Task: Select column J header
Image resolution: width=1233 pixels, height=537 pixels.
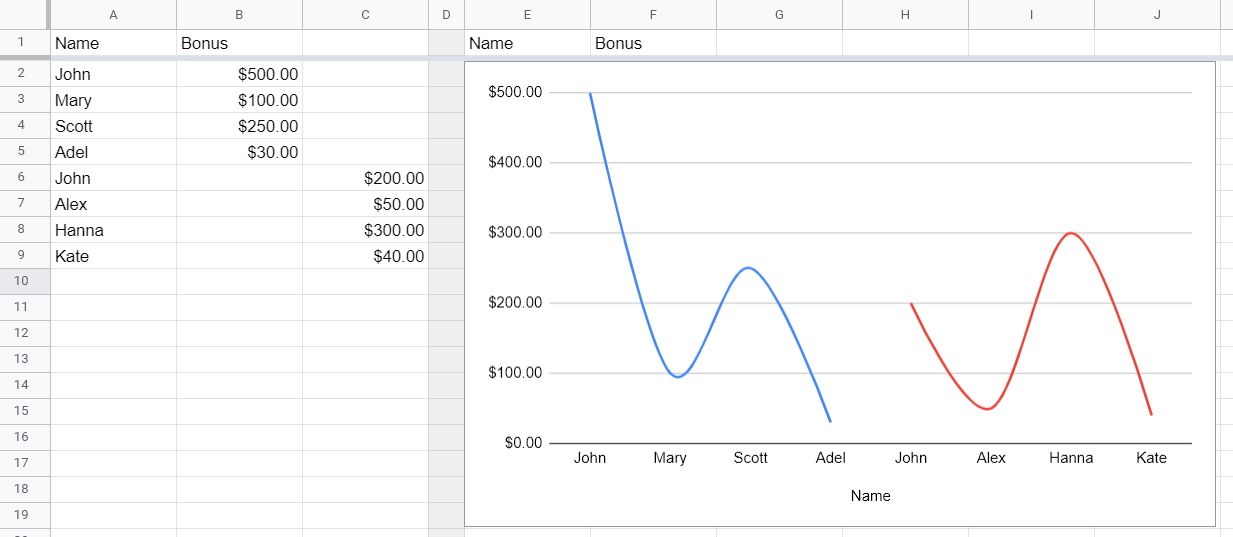Action: 1157,14
